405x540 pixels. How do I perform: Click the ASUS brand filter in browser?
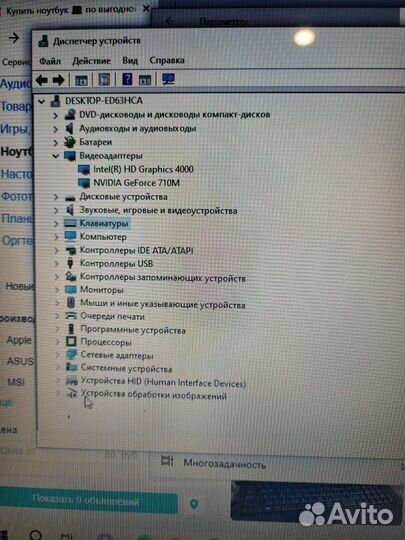pos(20,361)
